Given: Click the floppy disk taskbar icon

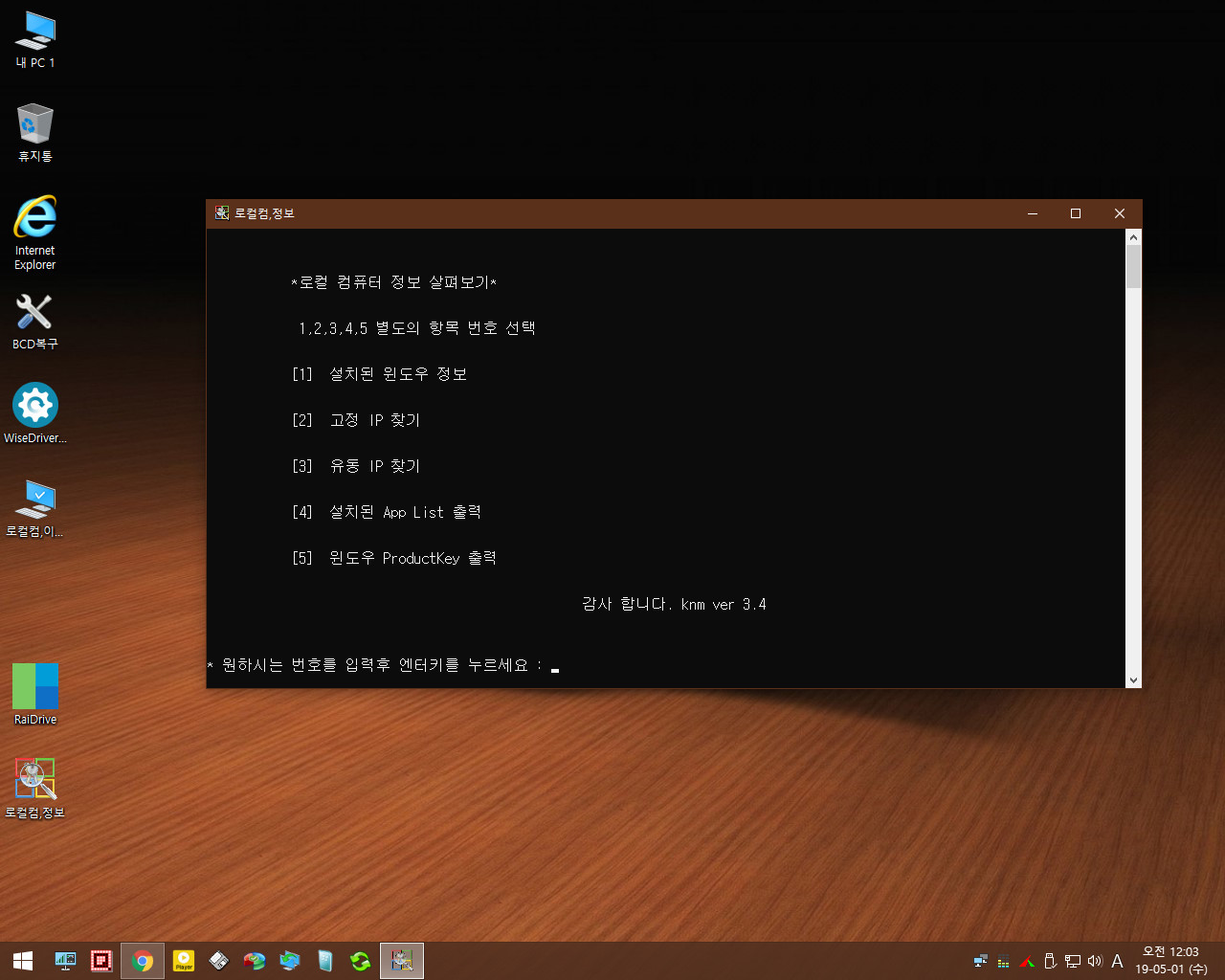Looking at the screenshot, I should 219,961.
